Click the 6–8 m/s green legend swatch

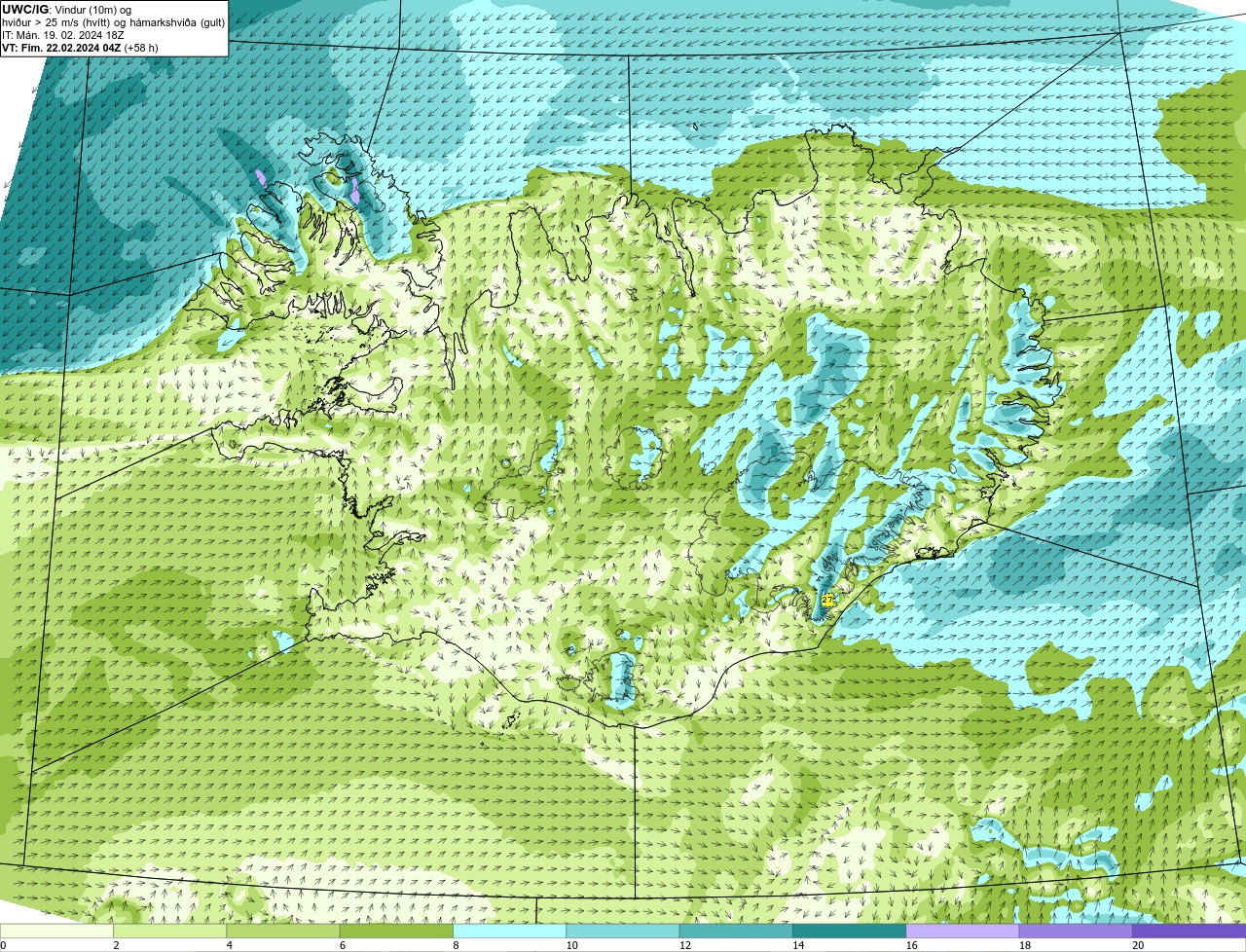click(x=396, y=932)
